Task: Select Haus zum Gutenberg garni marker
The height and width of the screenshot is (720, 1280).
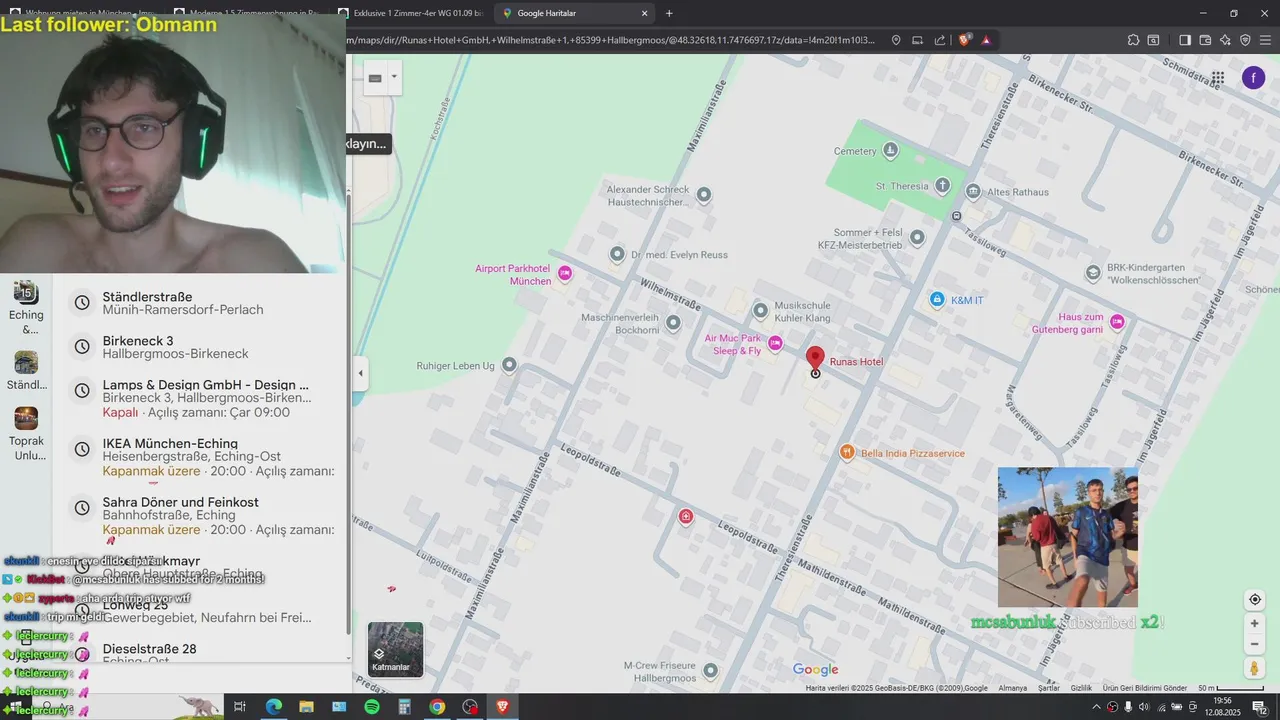Action: click(x=1117, y=322)
